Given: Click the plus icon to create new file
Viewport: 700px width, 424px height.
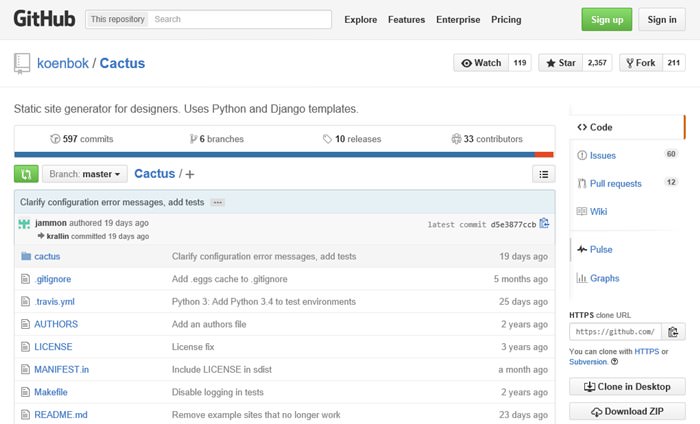Looking at the screenshot, I should point(190,174).
